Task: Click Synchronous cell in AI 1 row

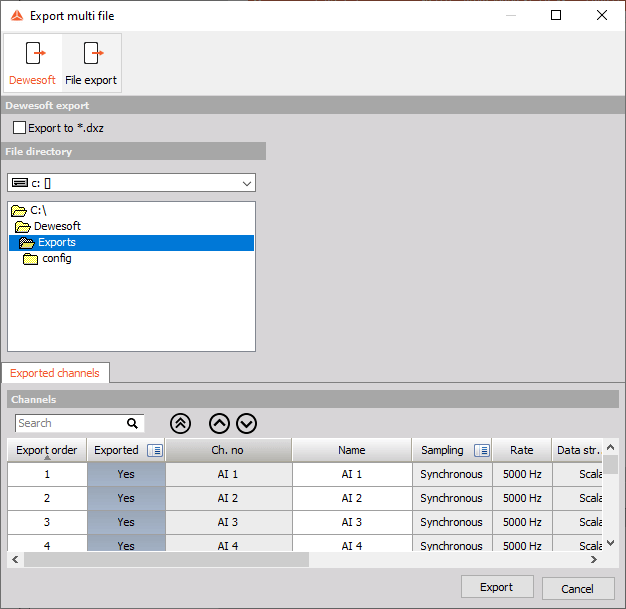Action: 452,474
